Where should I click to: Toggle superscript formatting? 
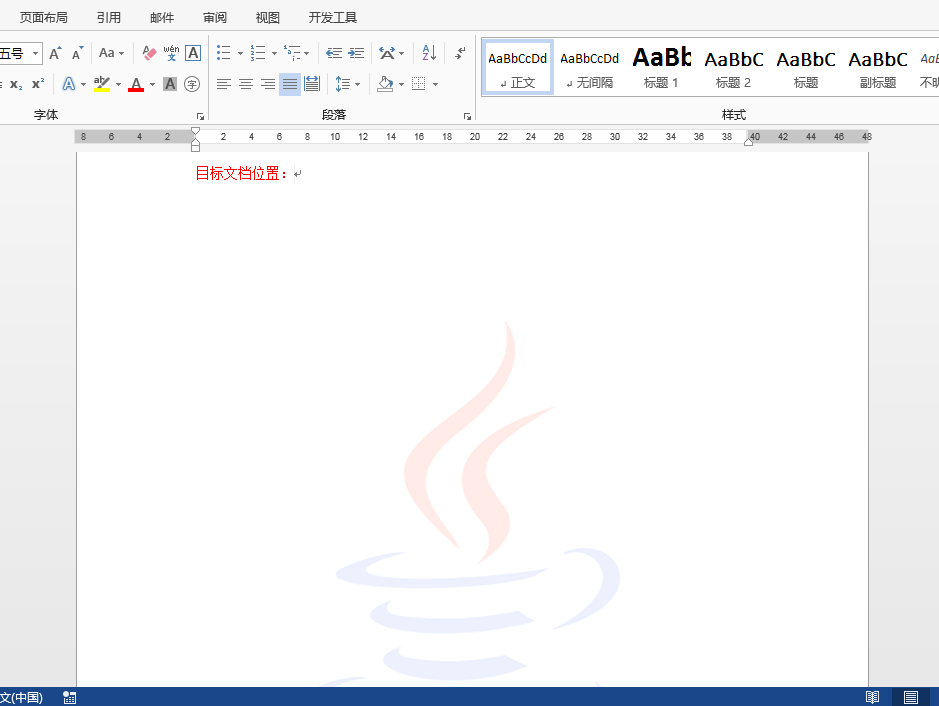coord(38,84)
